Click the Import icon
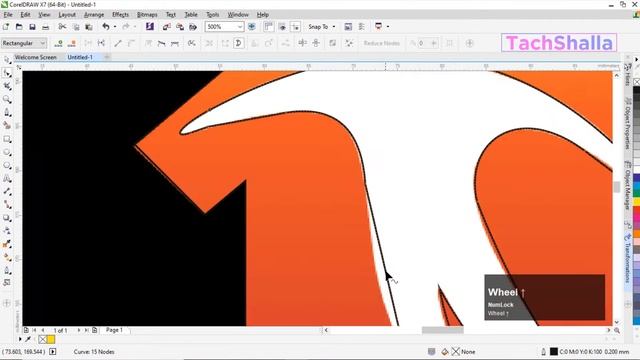640x360 pixels. click(167, 27)
